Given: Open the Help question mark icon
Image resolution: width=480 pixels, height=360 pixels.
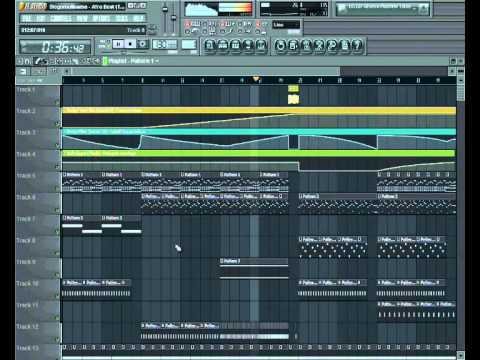Looking at the screenshot, I should click(x=357, y=45).
